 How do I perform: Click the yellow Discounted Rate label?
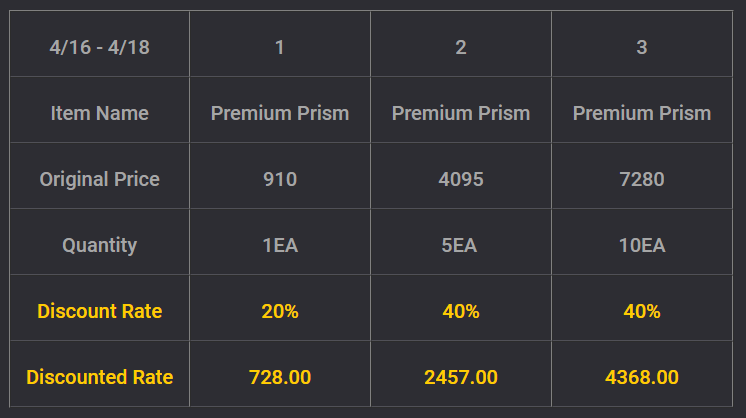pos(99,377)
